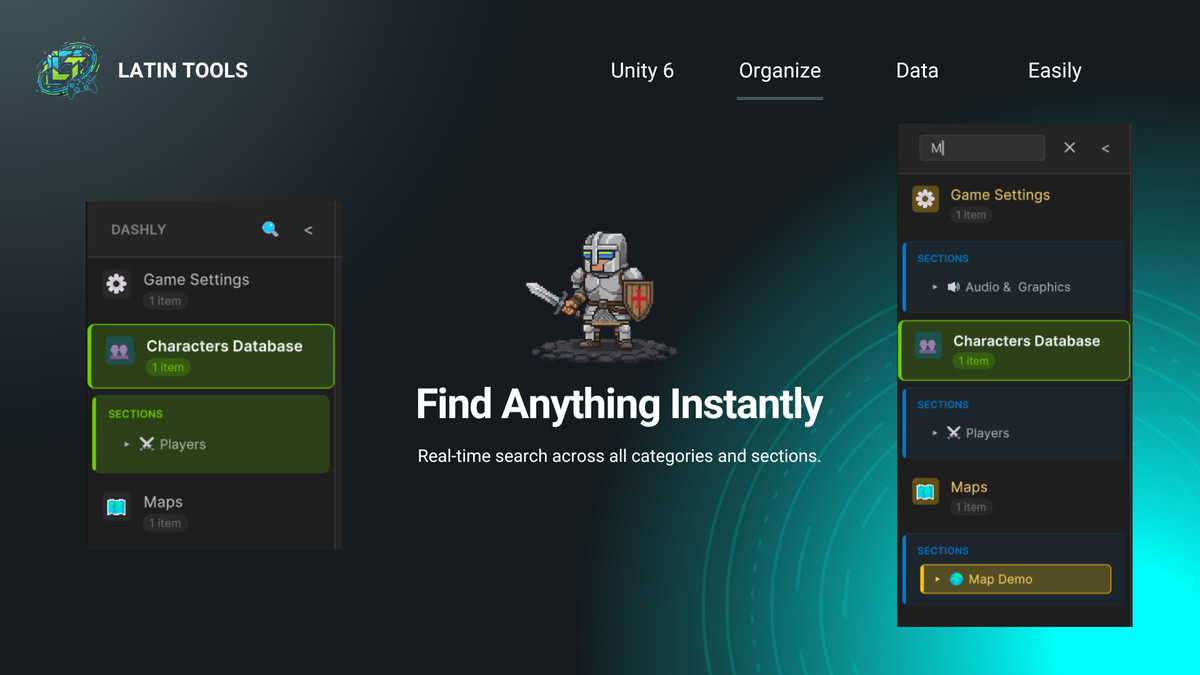Open the Data menu item

point(917,70)
